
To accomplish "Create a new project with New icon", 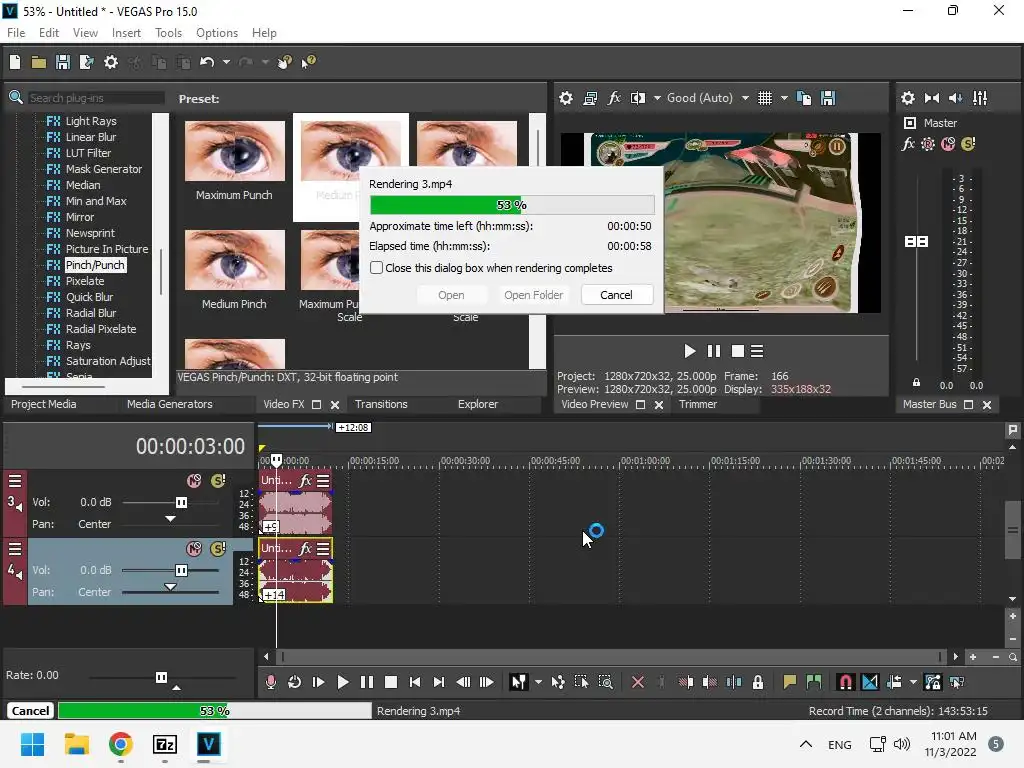I will point(15,62).
